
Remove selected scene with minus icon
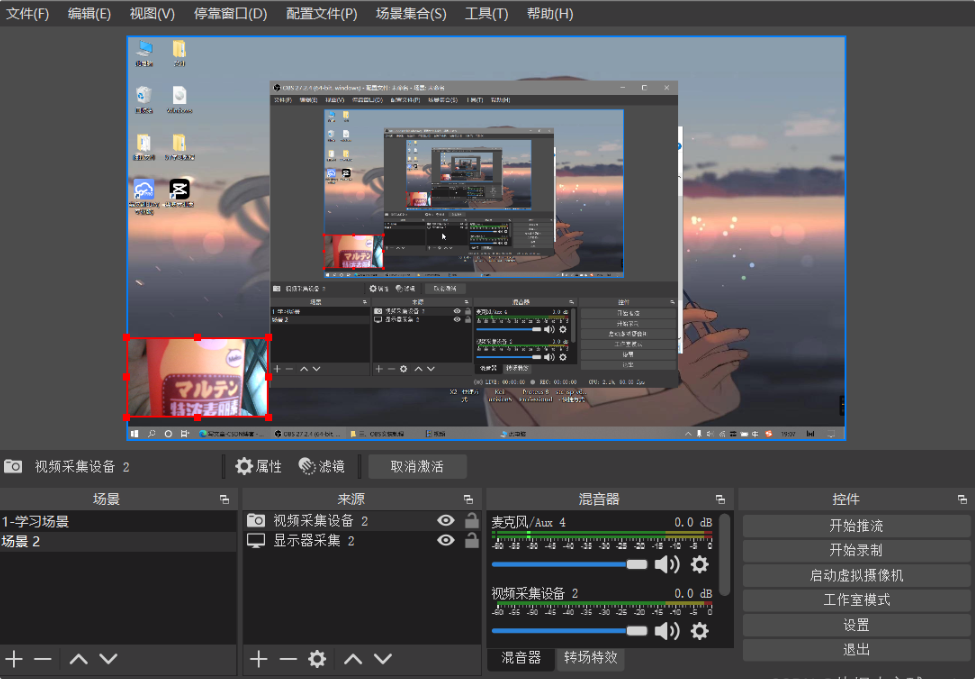click(43, 659)
